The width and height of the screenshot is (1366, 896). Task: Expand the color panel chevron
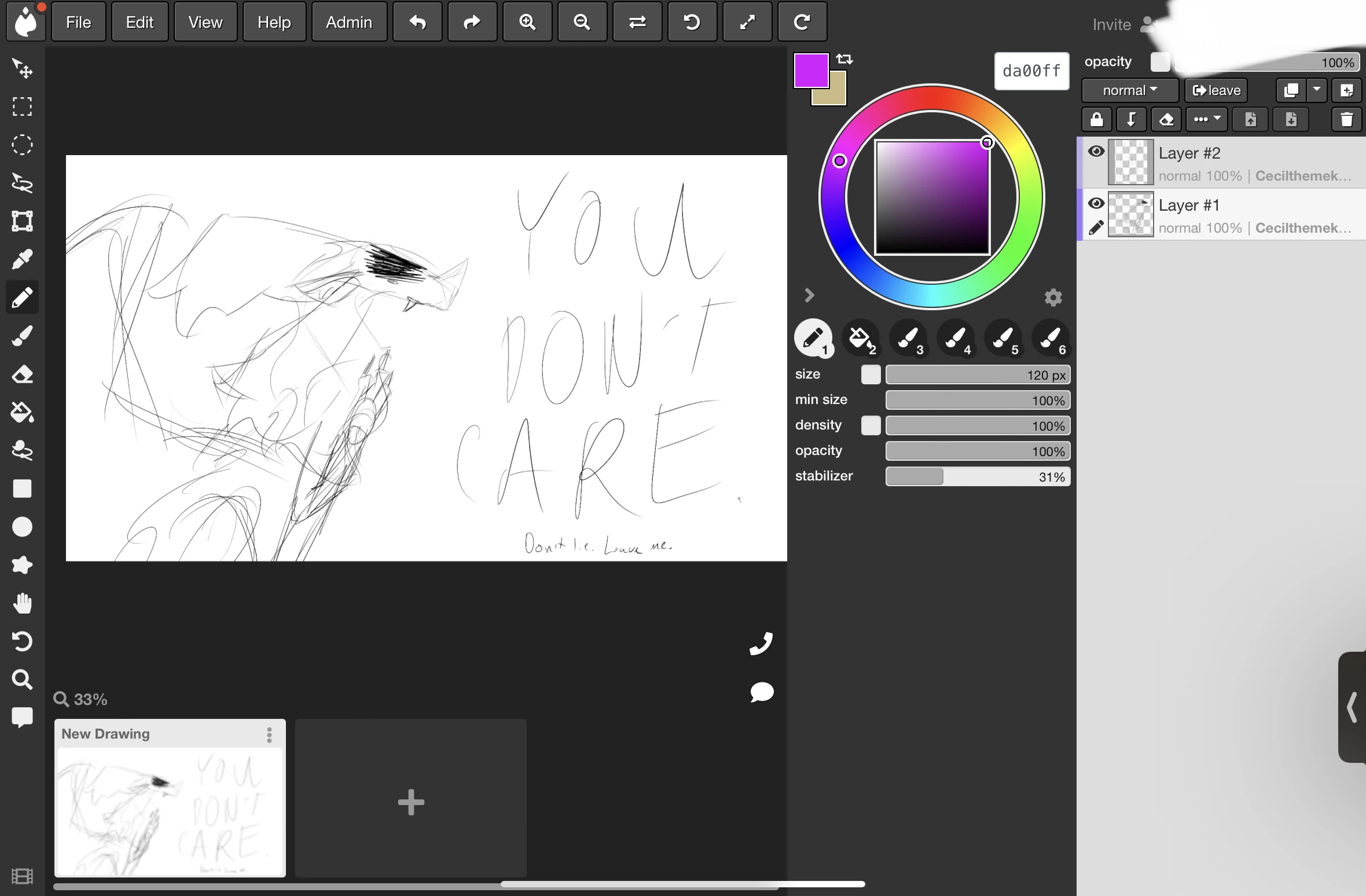click(809, 295)
